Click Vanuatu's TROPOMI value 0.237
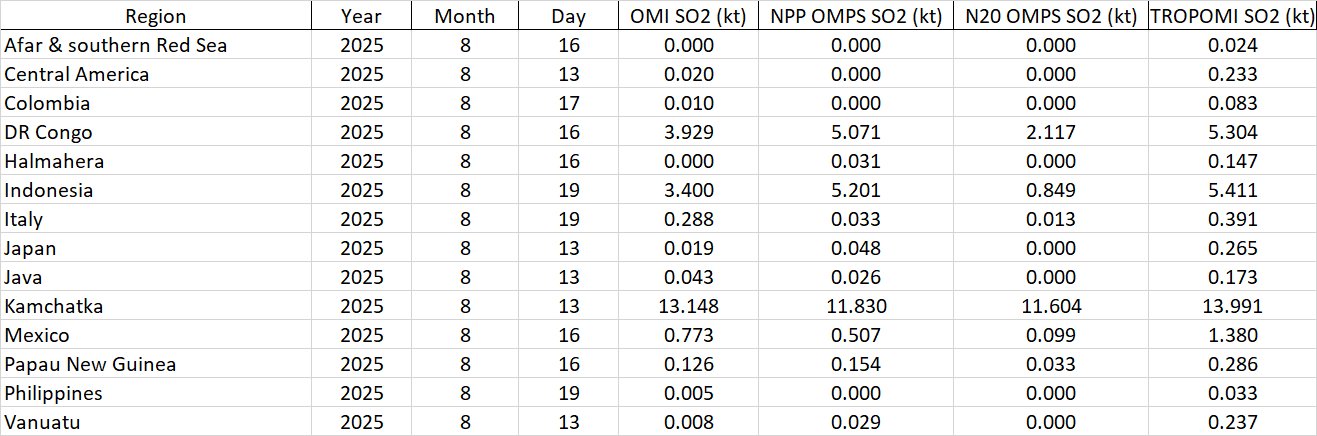The image size is (1317, 436). 1232,422
